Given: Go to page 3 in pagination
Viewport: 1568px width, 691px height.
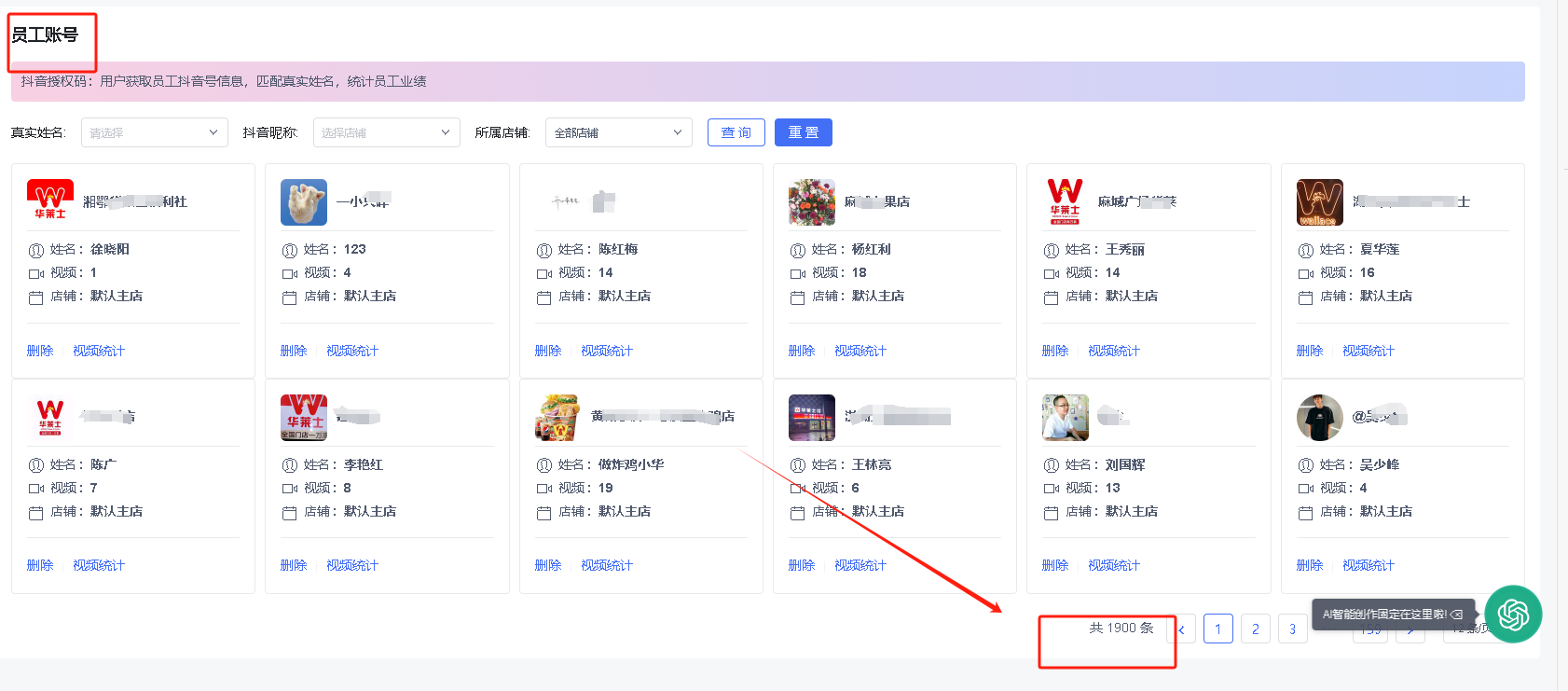Looking at the screenshot, I should tap(1292, 629).
